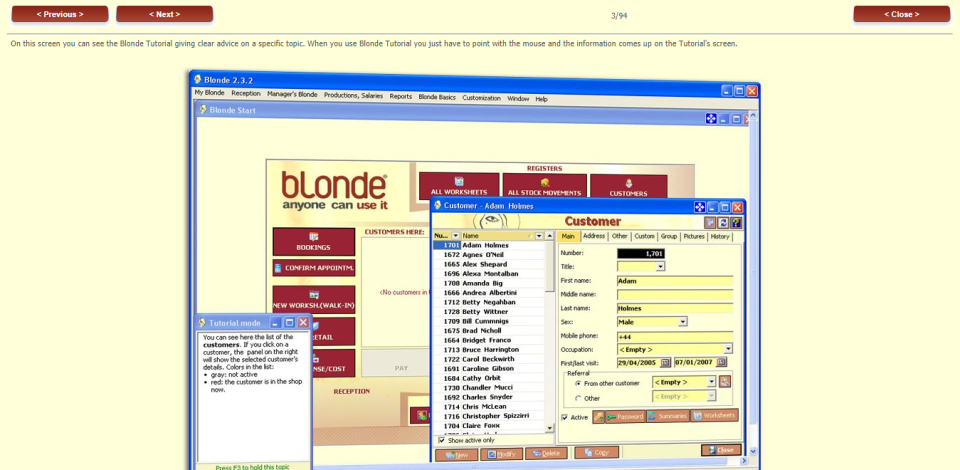Click the Mobile phone field
This screenshot has height=470, width=960.
675,336
